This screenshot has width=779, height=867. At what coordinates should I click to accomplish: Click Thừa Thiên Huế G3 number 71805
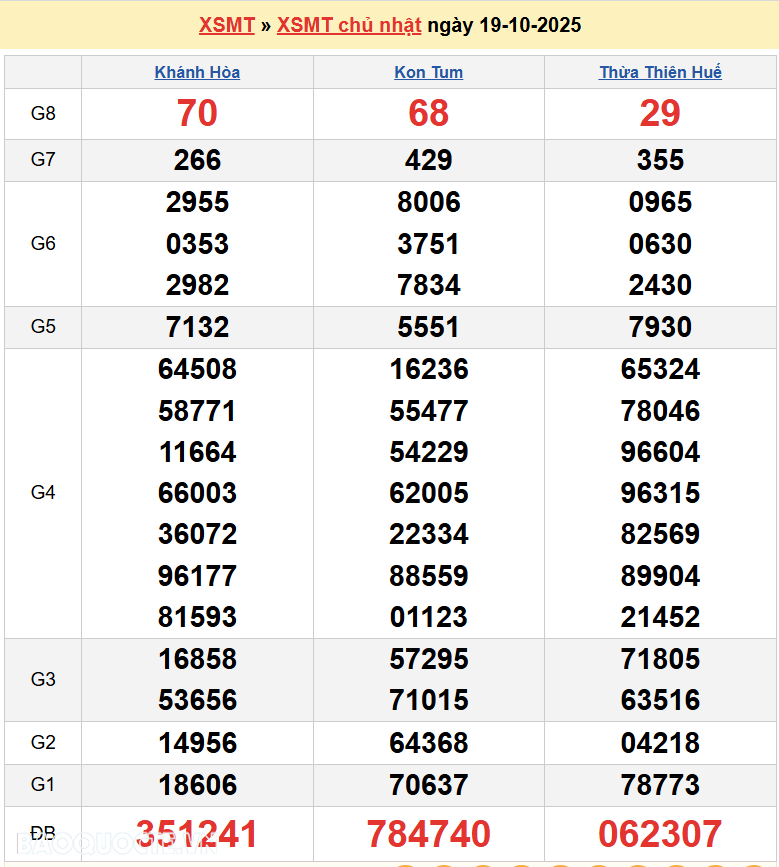660,659
